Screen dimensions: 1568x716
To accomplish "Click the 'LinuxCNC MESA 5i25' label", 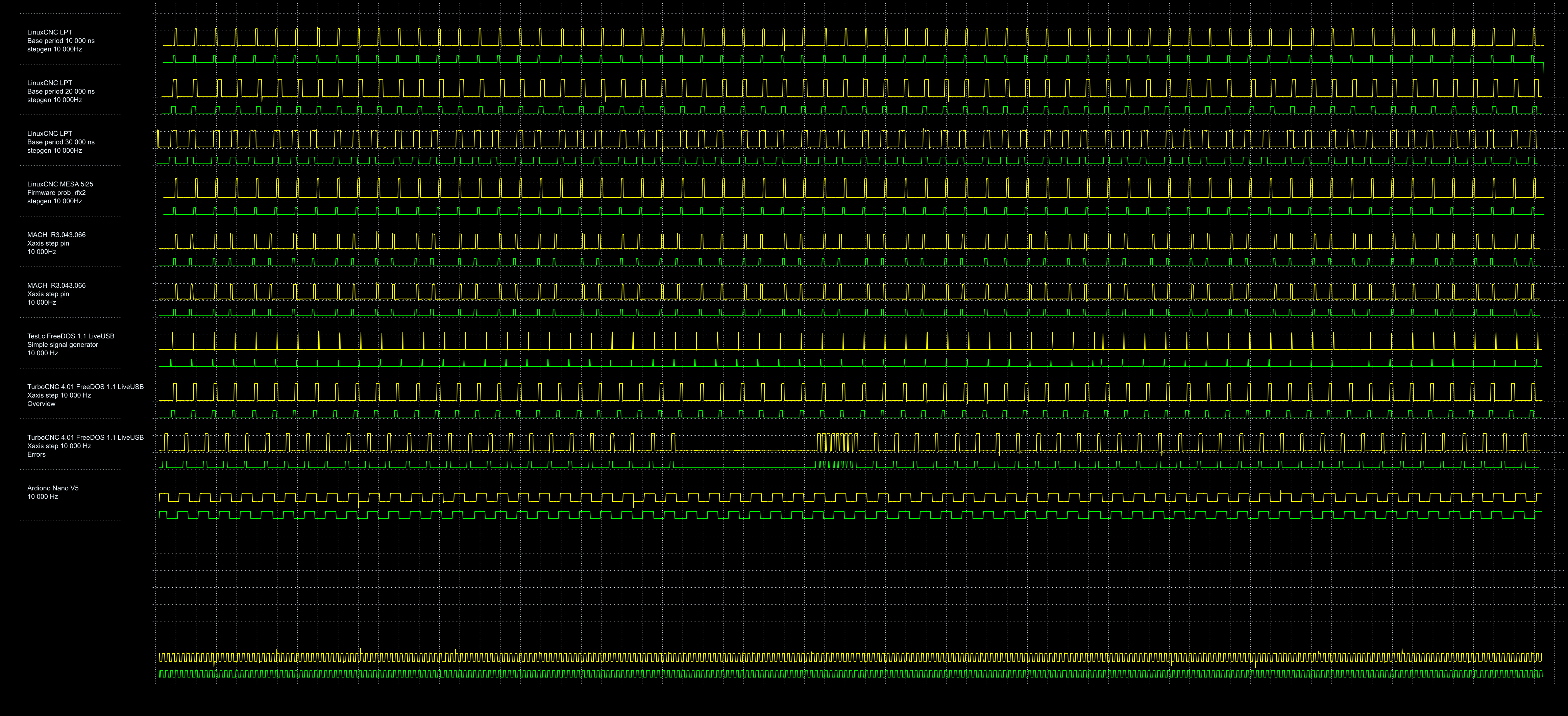I will pos(60,184).
